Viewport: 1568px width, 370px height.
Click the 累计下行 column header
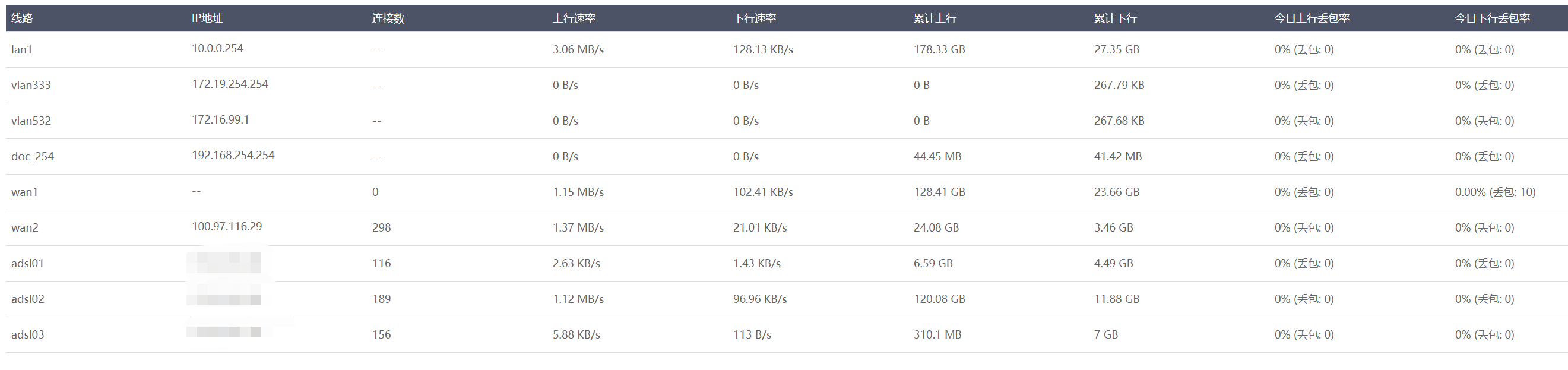(x=1115, y=18)
